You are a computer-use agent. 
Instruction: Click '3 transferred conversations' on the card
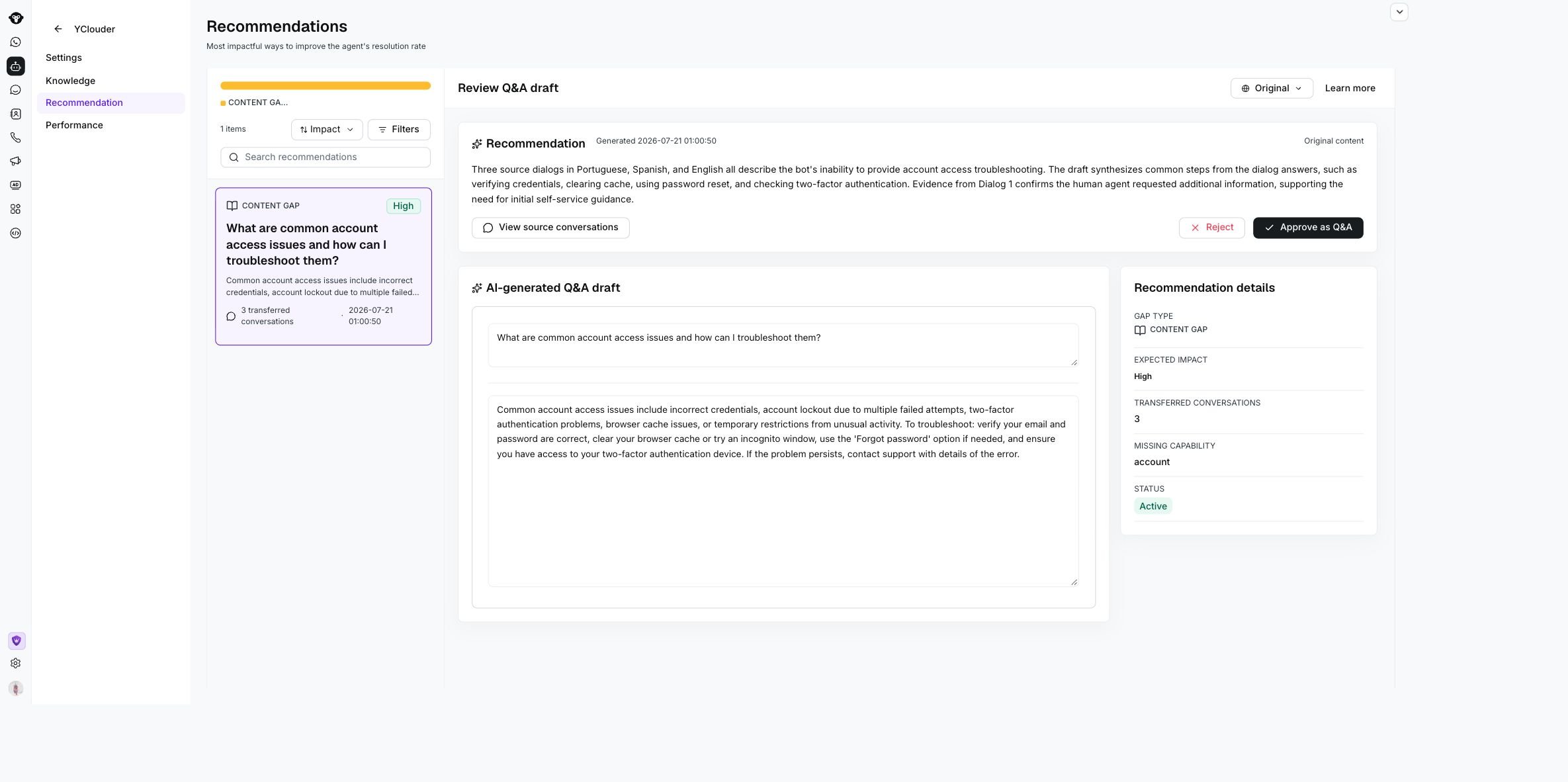coord(267,316)
